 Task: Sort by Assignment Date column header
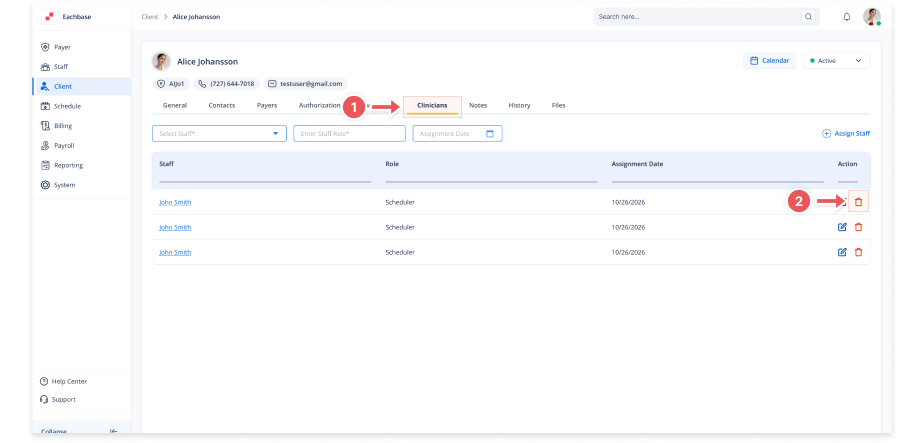click(x=637, y=164)
